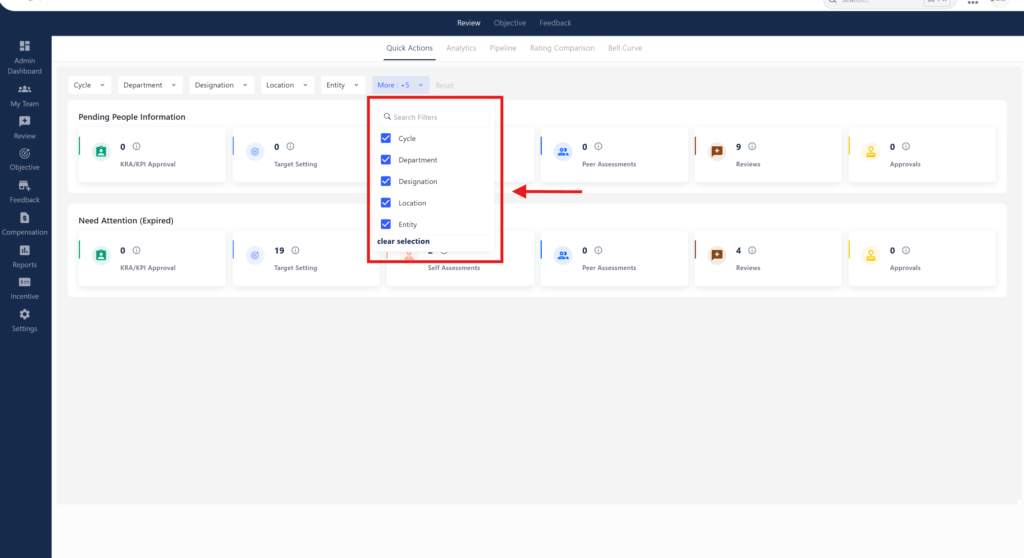The width and height of the screenshot is (1024, 558).
Task: Click the top-right search box
Action: (x=888, y=2)
